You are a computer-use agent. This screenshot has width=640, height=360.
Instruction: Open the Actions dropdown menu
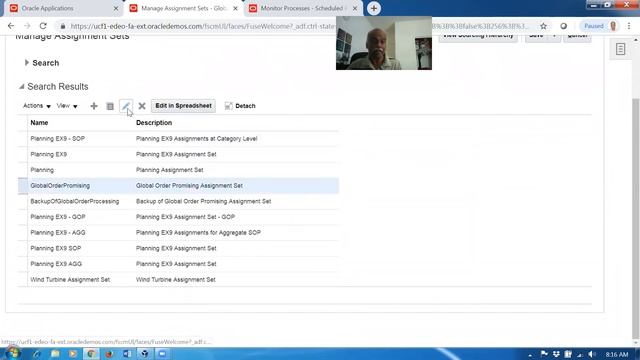click(x=37, y=106)
